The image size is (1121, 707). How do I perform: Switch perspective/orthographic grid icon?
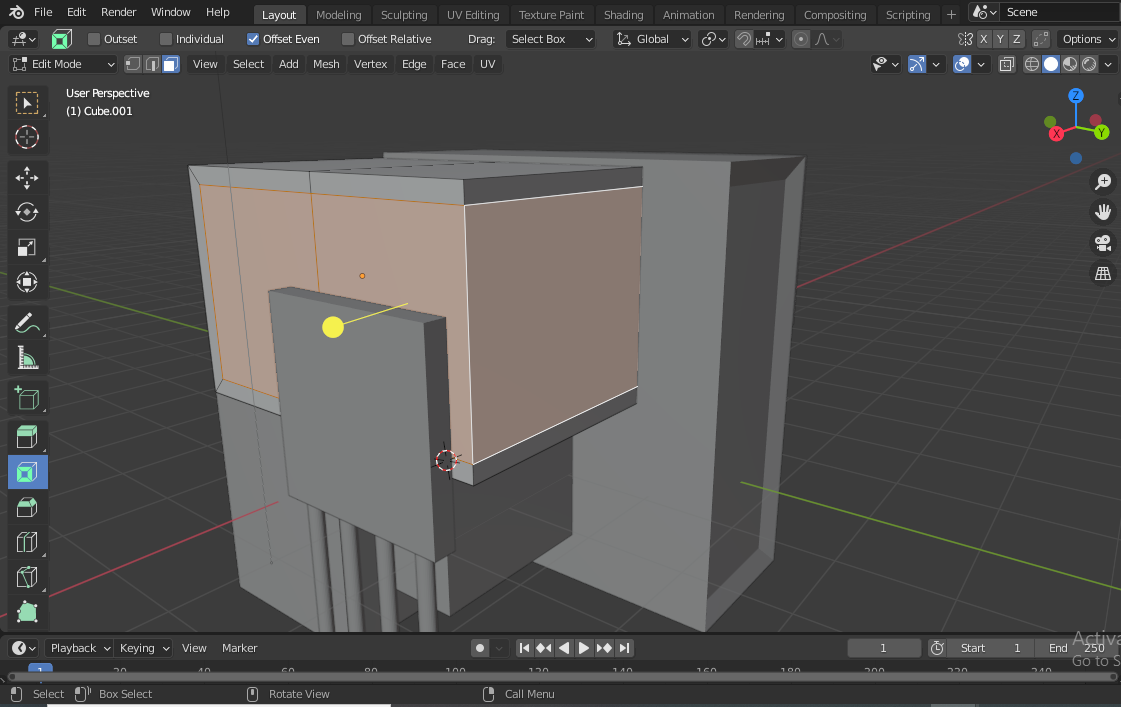pyautogui.click(x=1103, y=274)
